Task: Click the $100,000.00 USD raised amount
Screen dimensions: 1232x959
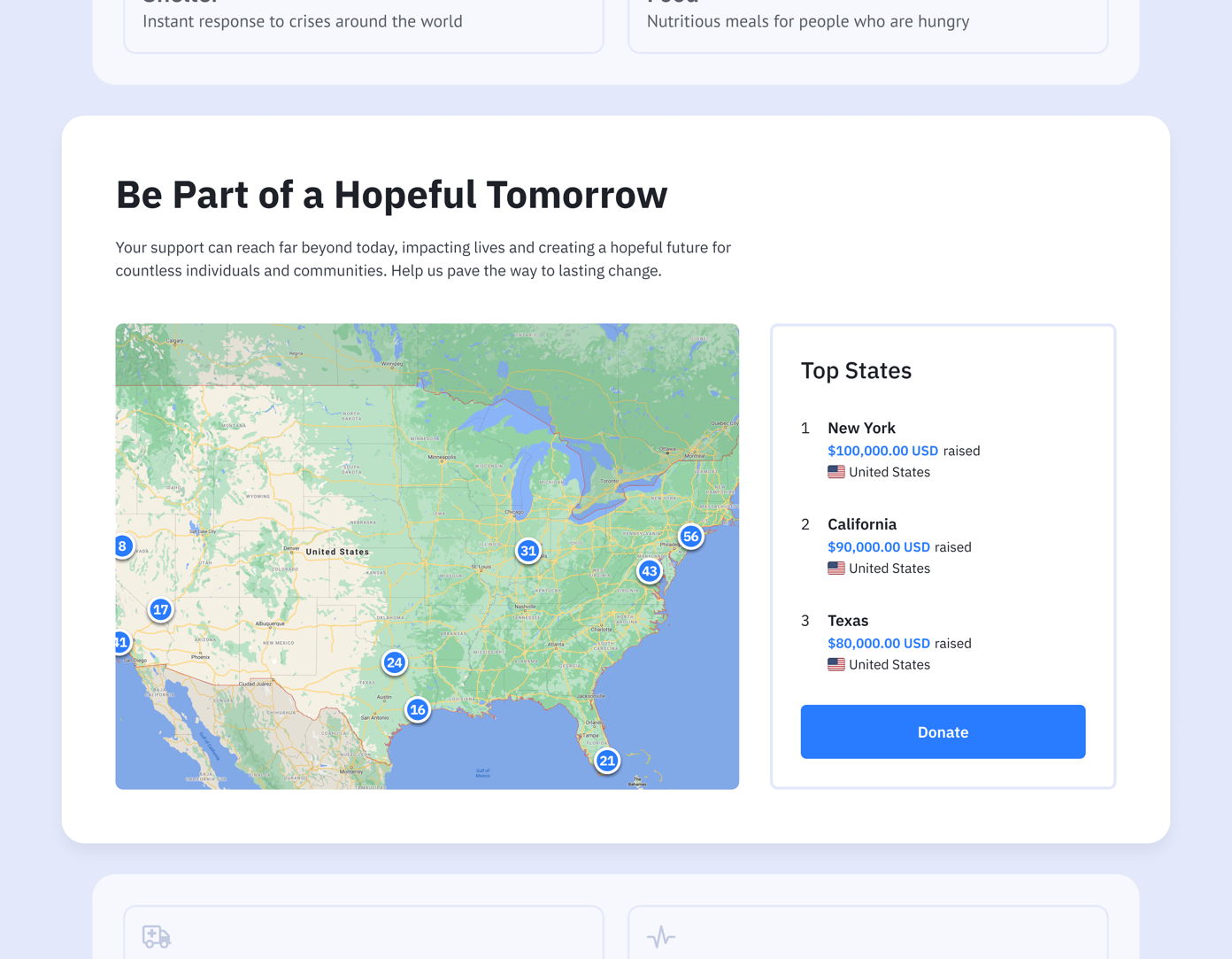Action: click(x=882, y=451)
